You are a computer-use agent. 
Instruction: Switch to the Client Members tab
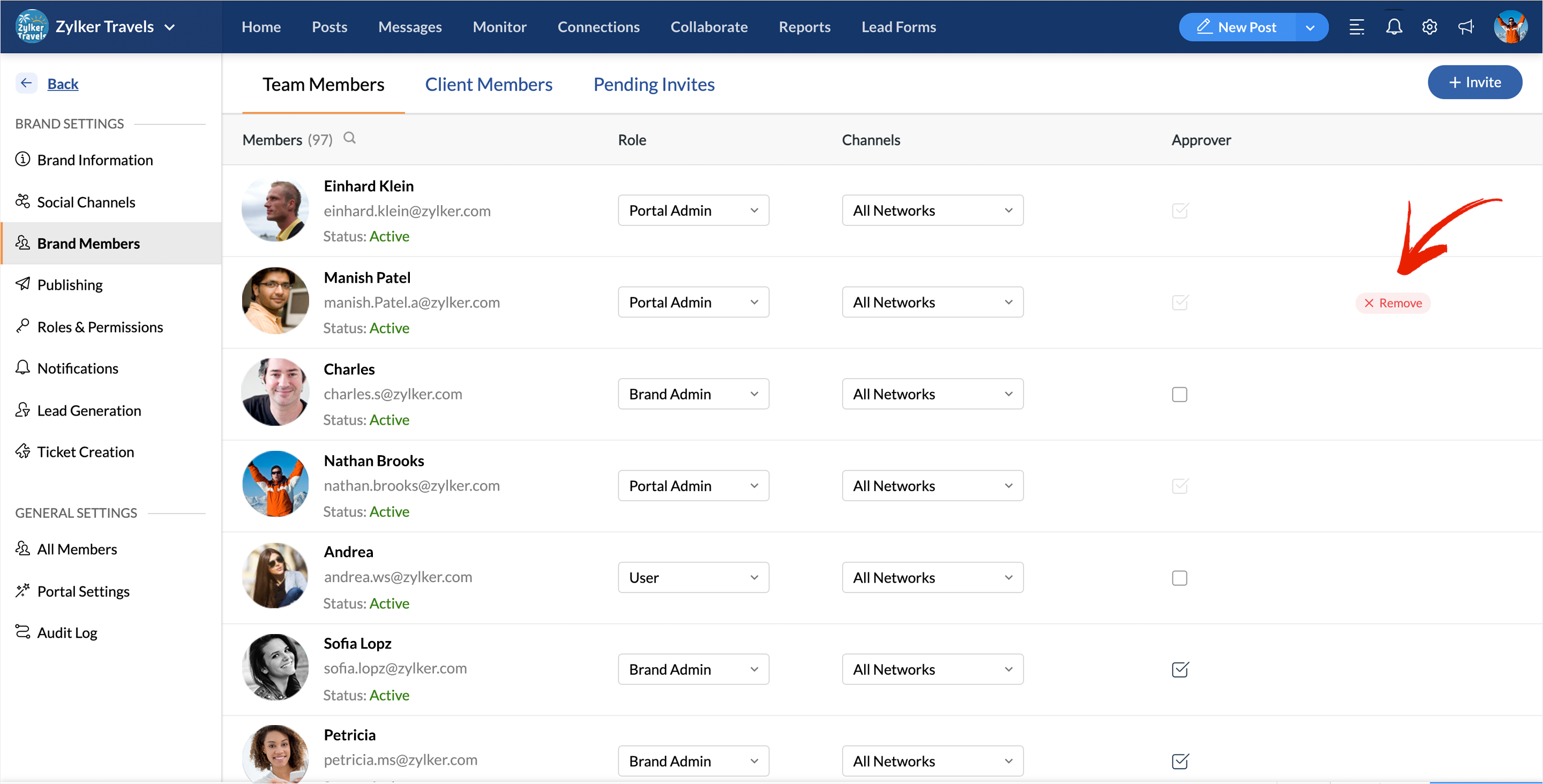[x=488, y=85]
